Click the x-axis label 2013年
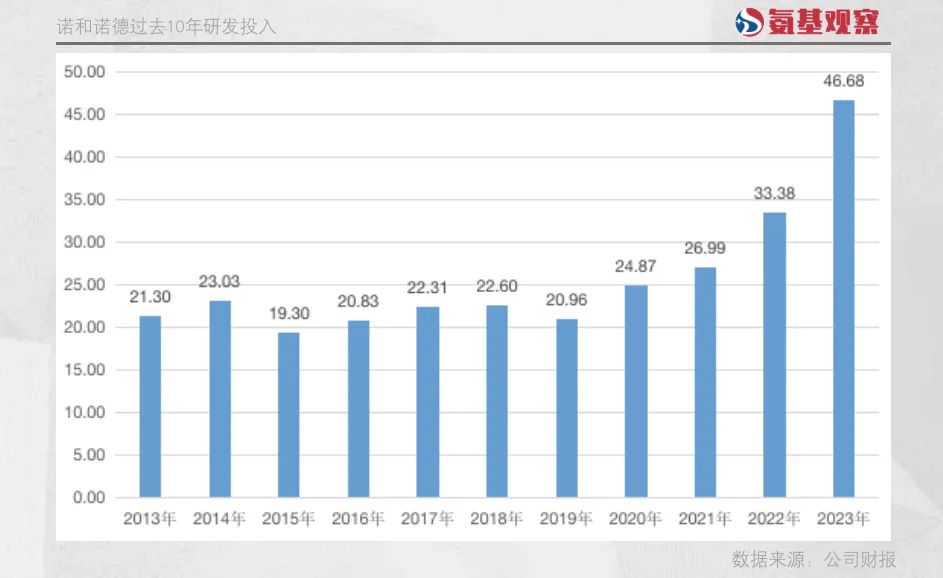The height and width of the screenshot is (578, 943). 150,518
